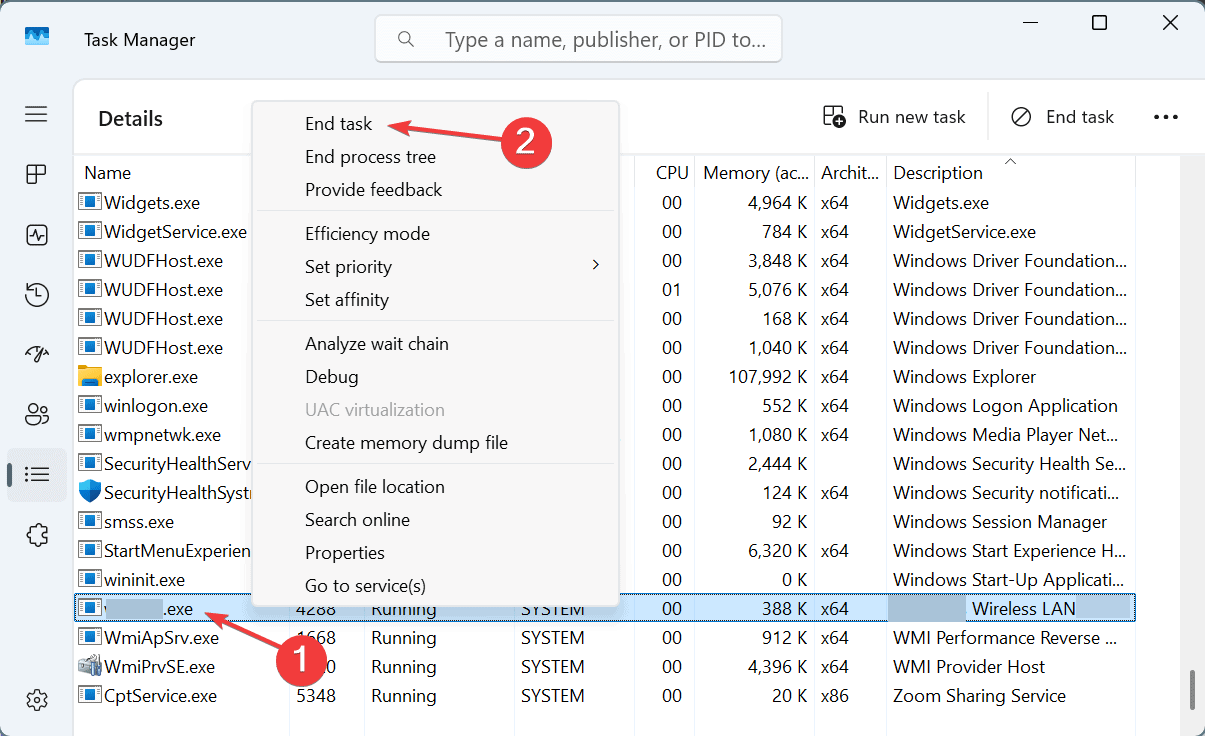Click the Zoom Sharing Service description

click(x=979, y=696)
